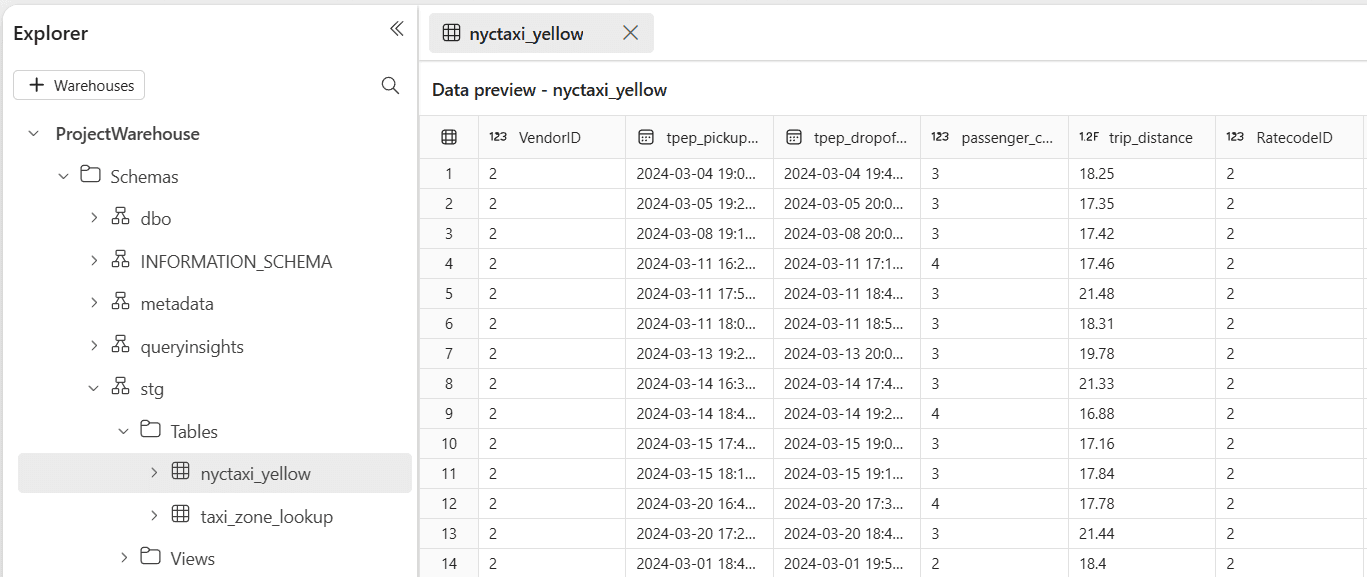Screen dimensions: 1367x577
Task: Click pickup cell 2024-03-04 in row 1
Action: tap(700, 174)
